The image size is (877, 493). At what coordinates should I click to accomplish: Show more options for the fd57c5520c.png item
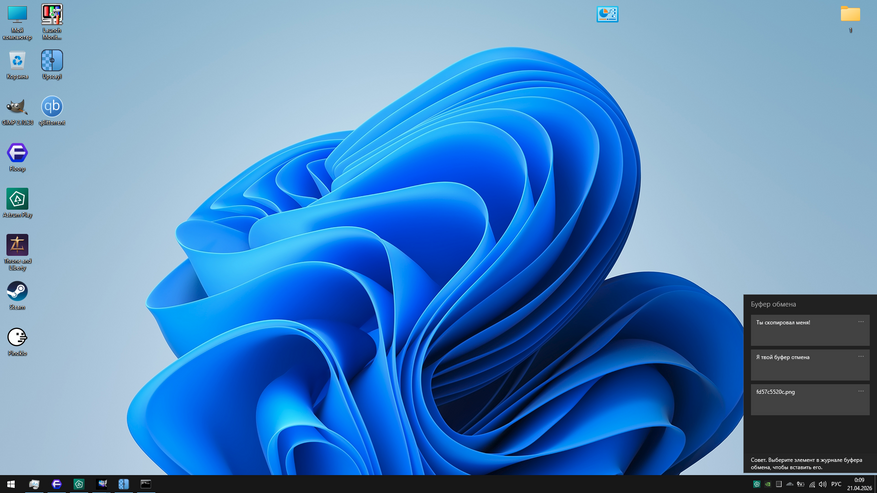click(x=861, y=391)
